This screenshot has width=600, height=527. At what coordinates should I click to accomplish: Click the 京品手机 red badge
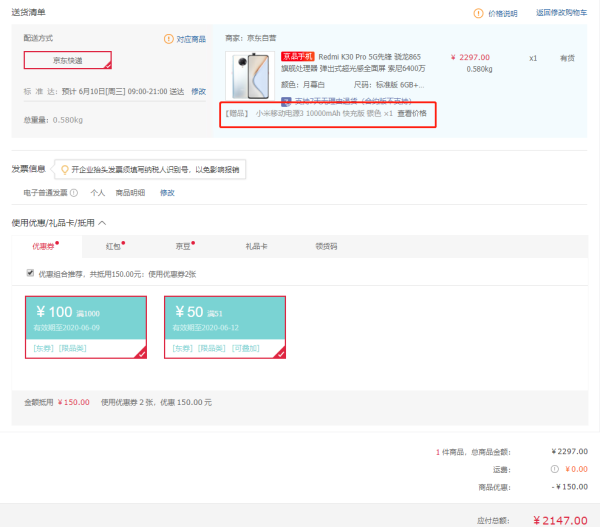coord(298,57)
